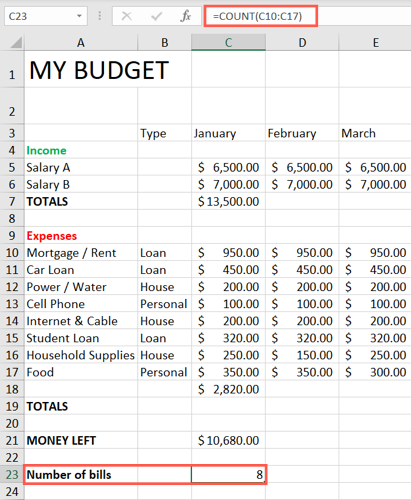411x500 pixels.
Task: Select the Student Loan cell
Action: (x=81, y=338)
